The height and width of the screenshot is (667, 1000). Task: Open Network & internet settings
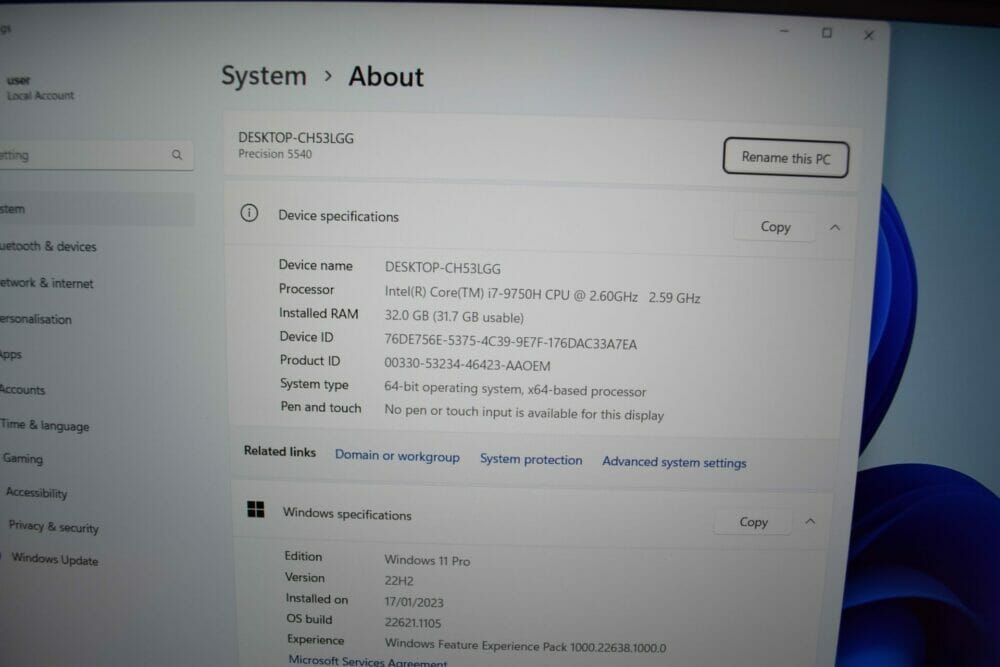point(47,283)
